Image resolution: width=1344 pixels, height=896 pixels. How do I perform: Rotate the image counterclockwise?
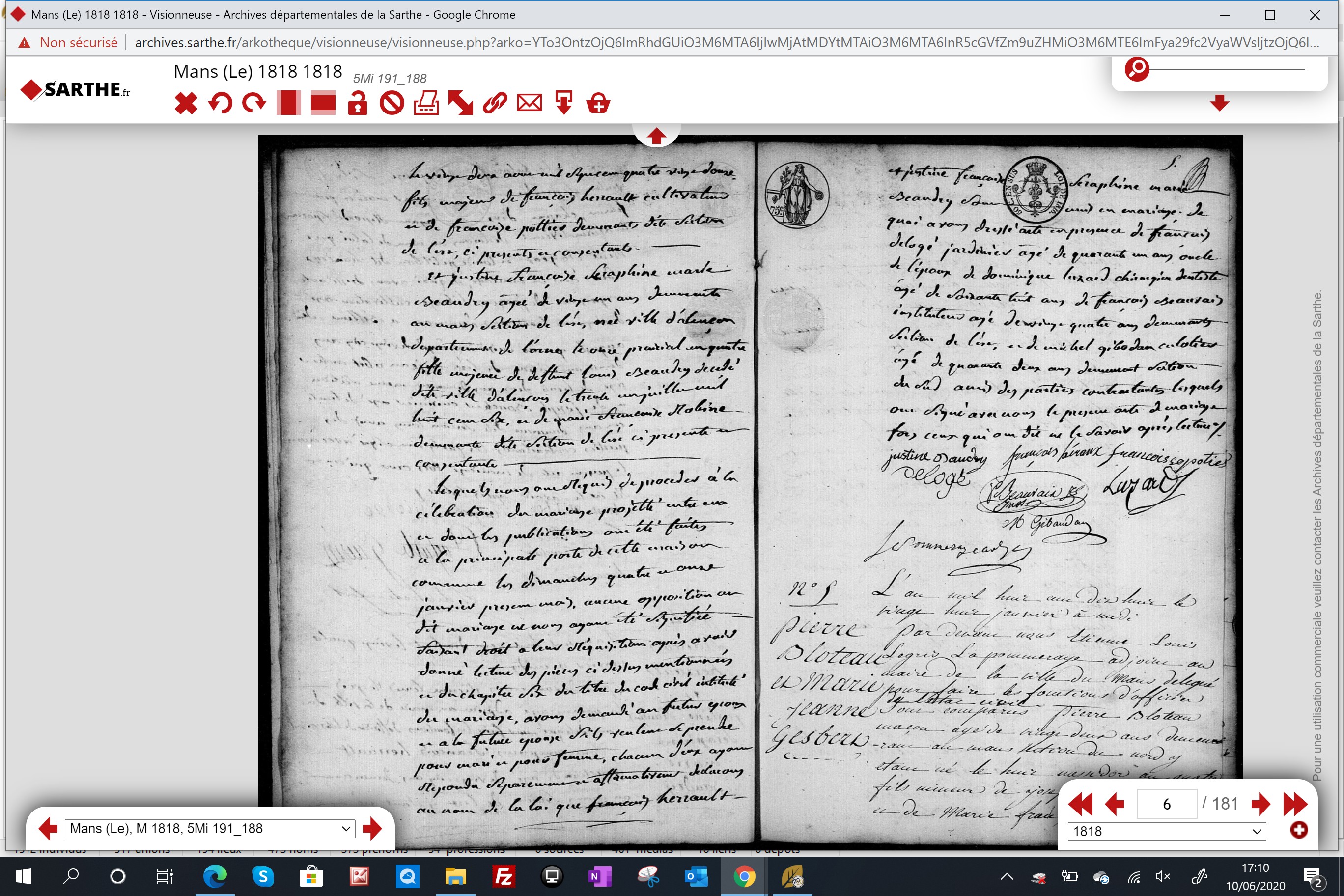pos(220,104)
